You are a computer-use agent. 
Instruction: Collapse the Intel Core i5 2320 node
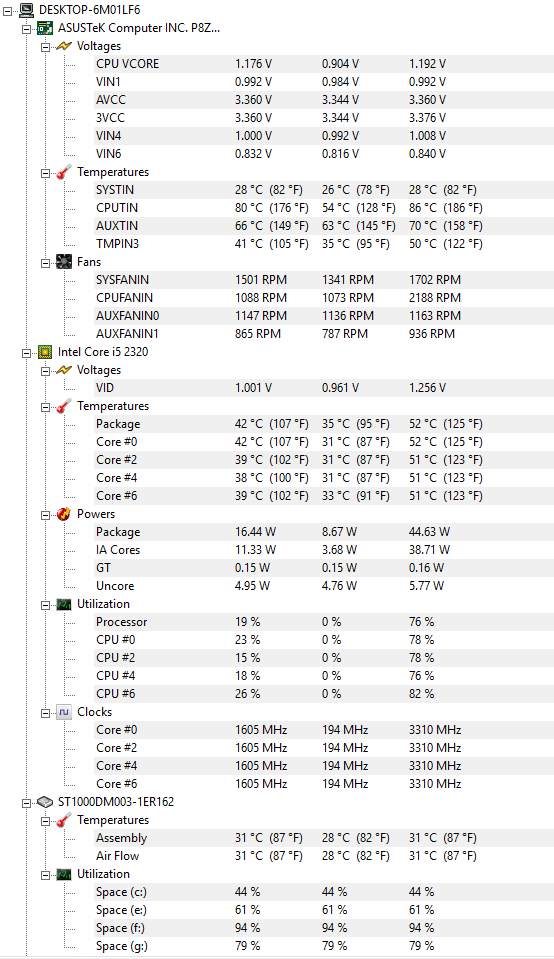coord(26,352)
